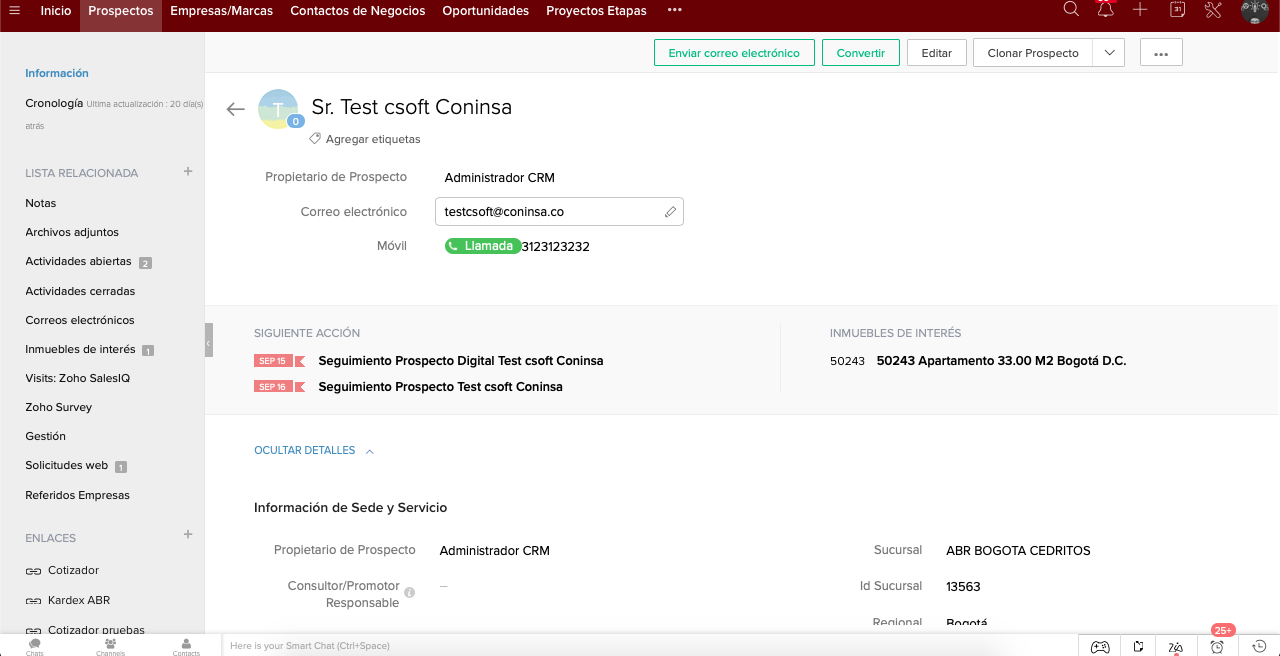Open the Empresas/Marcas tab
1280x656 pixels.
pos(221,11)
